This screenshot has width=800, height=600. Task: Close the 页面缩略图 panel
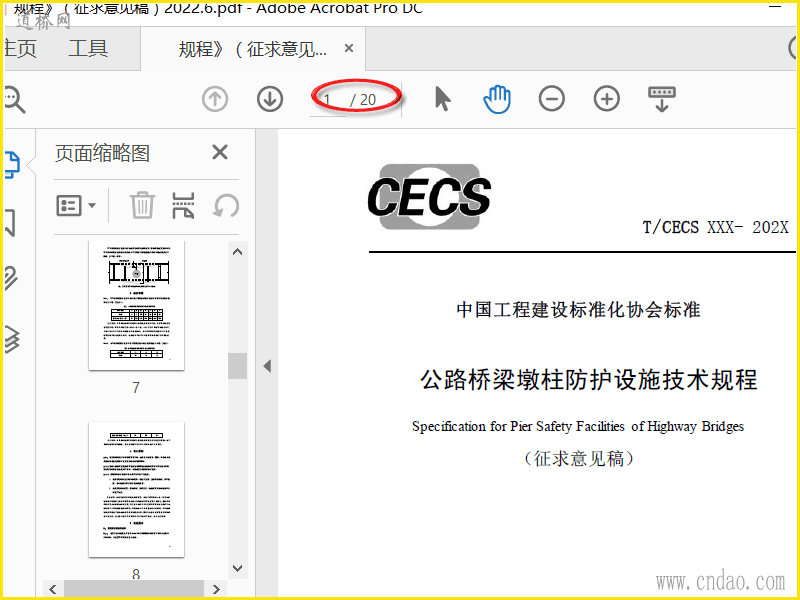[220, 152]
